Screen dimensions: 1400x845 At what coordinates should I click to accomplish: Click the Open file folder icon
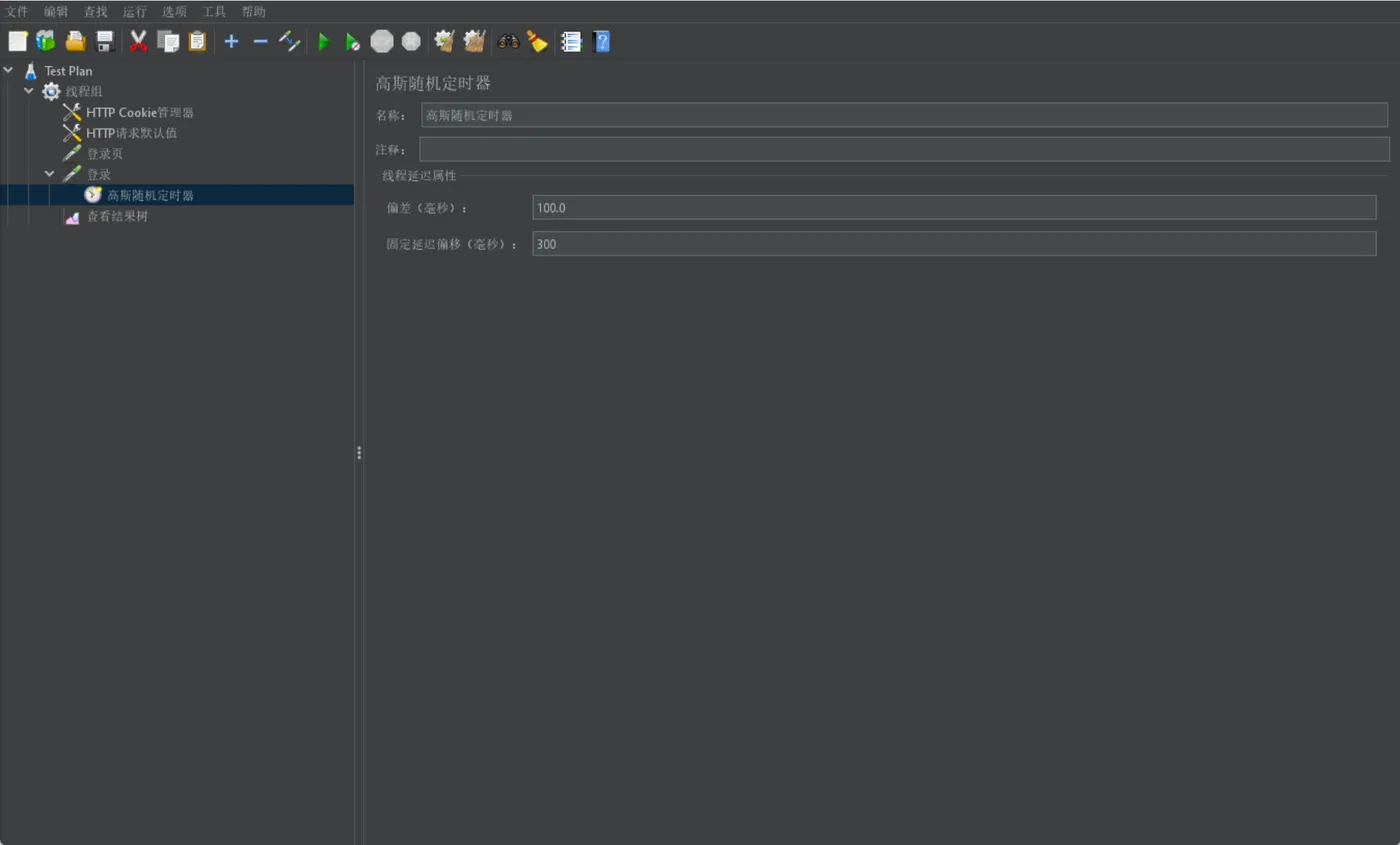pos(75,41)
